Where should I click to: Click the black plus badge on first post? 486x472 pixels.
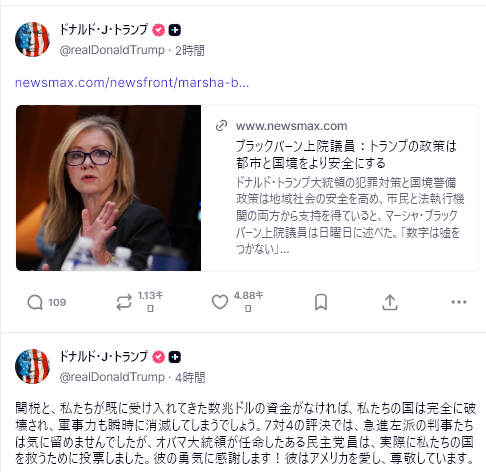175,30
